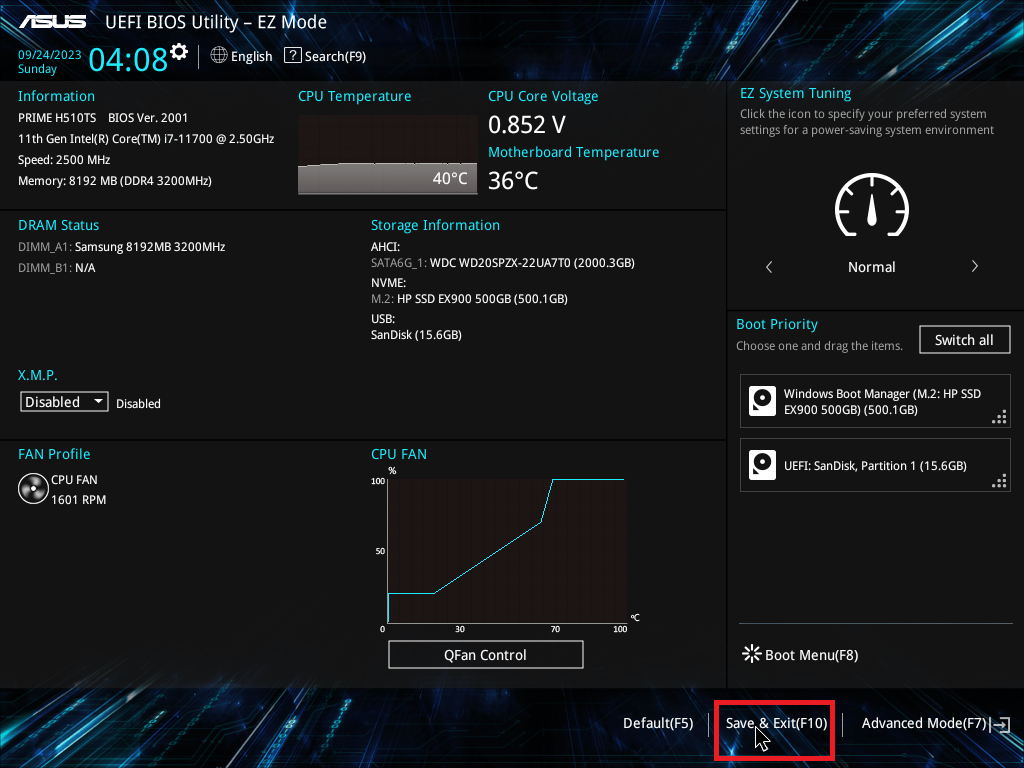The height and width of the screenshot is (768, 1024).
Task: Open Boot Menu(F8)
Action: (811, 655)
